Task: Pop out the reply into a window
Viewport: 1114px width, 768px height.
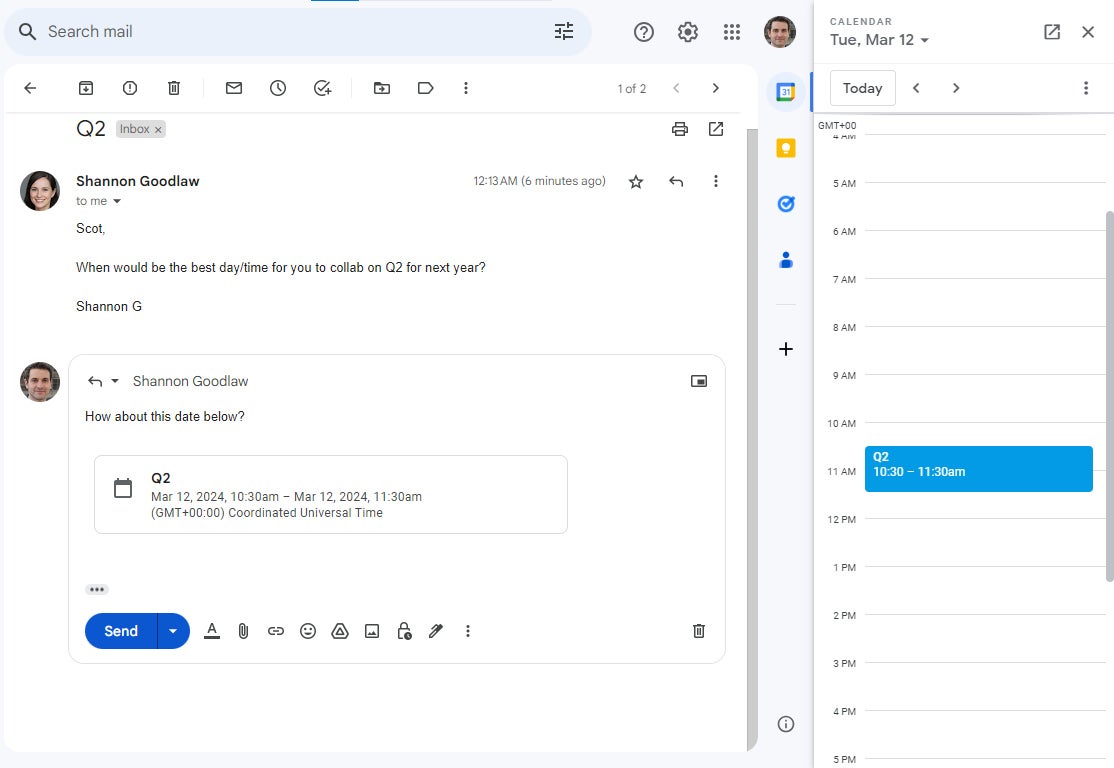Action: (699, 382)
